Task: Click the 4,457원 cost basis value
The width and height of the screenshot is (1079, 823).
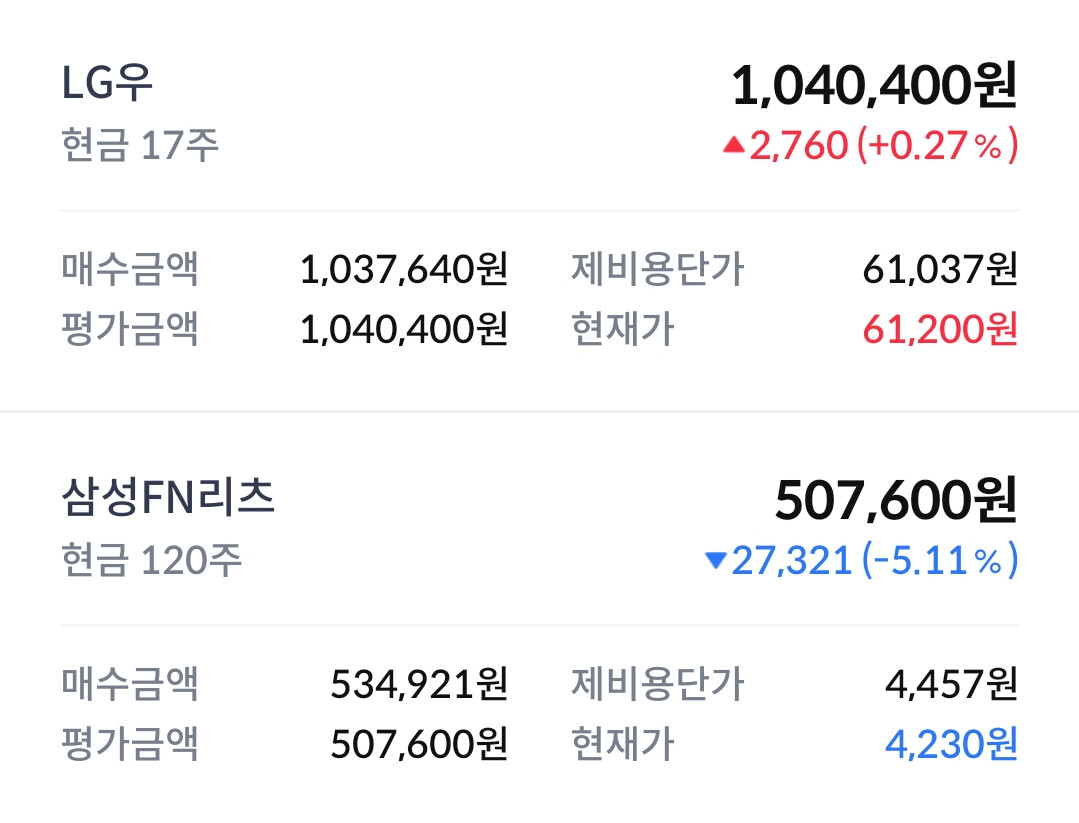Action: click(x=951, y=684)
